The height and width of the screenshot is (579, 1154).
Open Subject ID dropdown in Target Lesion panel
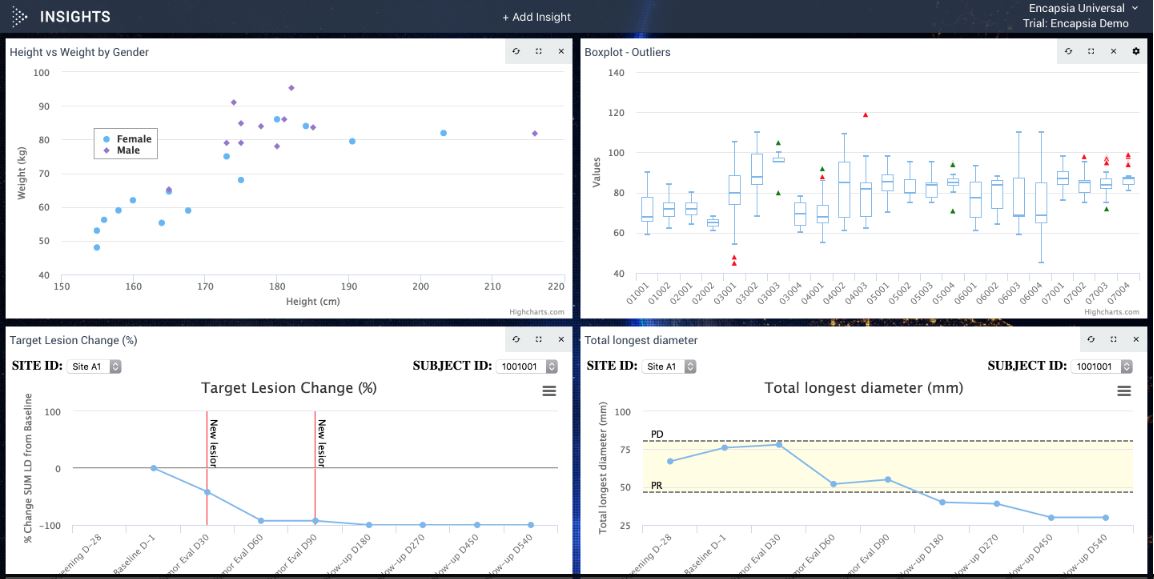click(527, 366)
